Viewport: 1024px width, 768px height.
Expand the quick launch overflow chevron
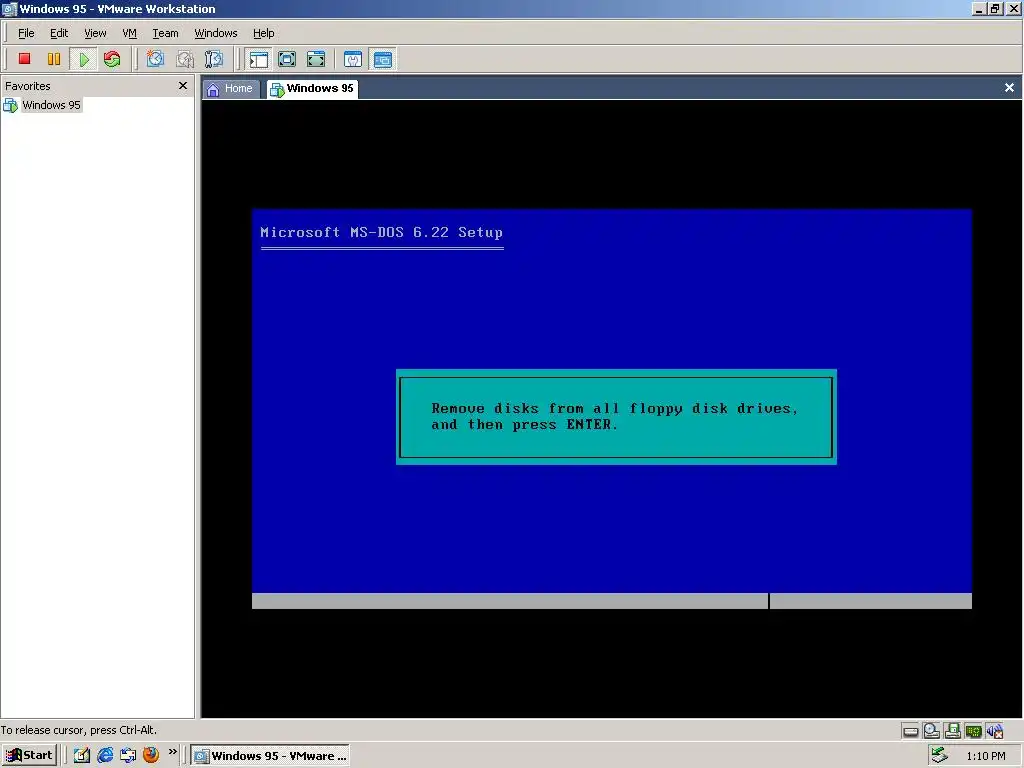tap(172, 752)
